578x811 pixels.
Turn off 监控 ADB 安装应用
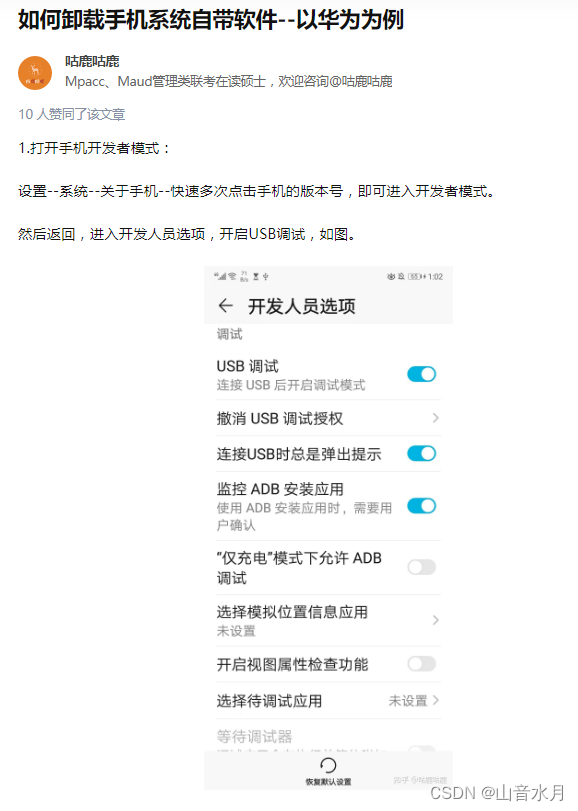click(421, 507)
